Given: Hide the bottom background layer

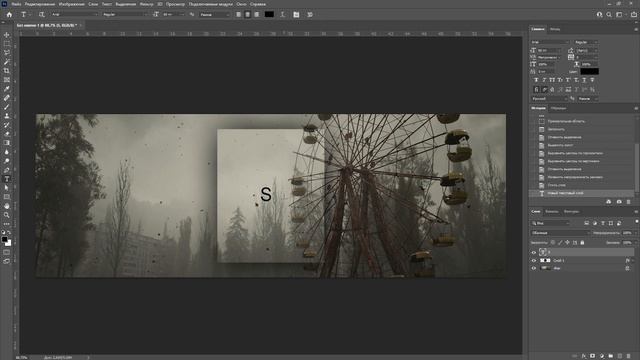Looking at the screenshot, I should point(533,268).
